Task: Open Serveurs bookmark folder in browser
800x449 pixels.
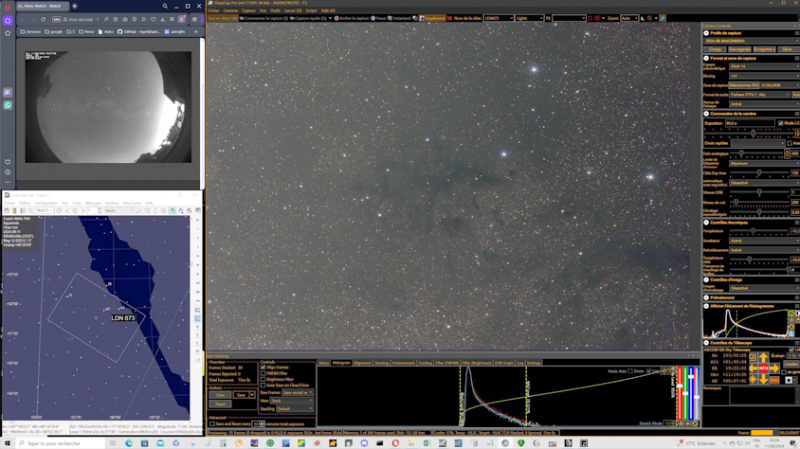Action: click(31, 32)
